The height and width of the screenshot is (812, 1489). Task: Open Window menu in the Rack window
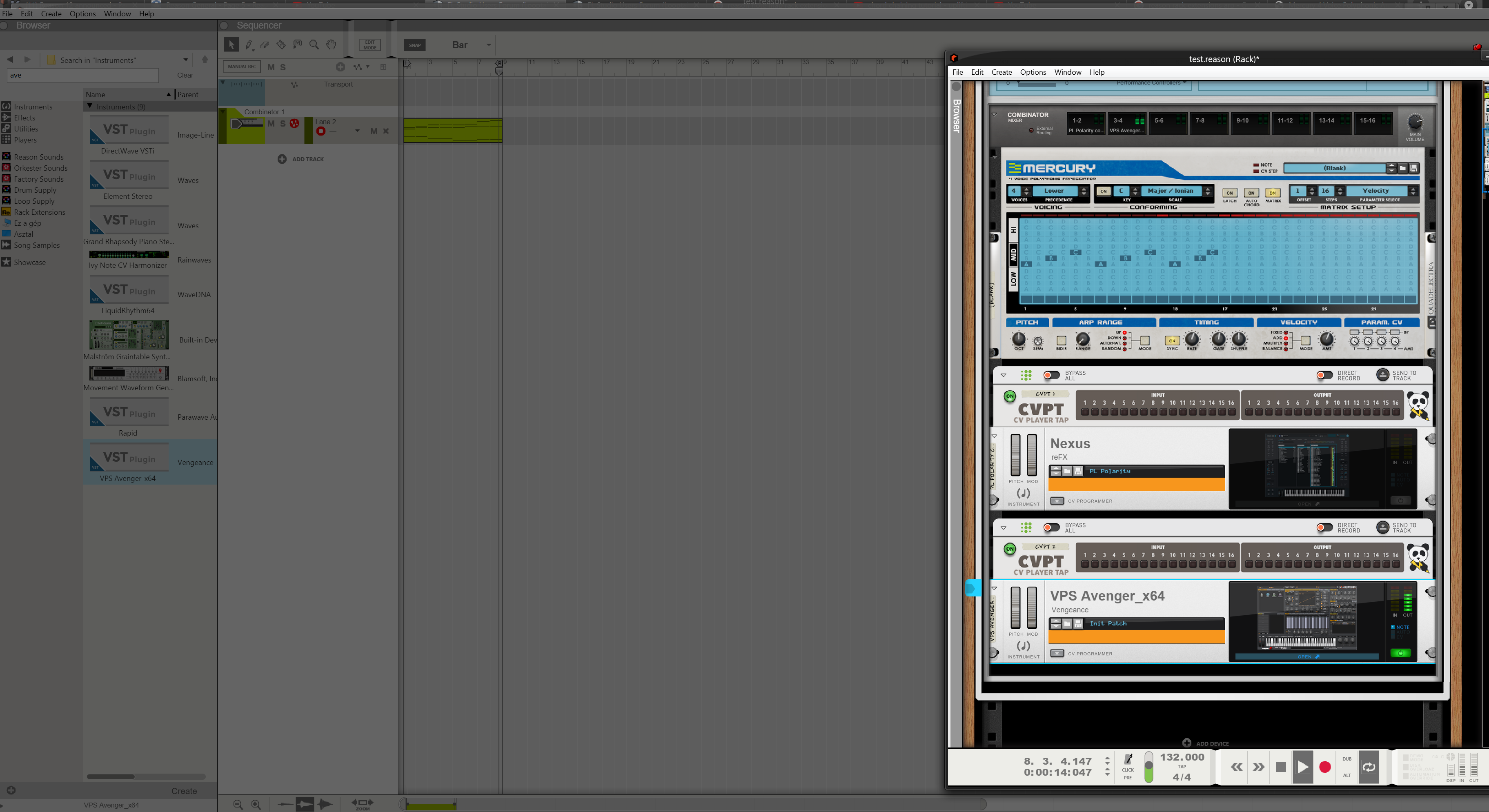(1068, 72)
